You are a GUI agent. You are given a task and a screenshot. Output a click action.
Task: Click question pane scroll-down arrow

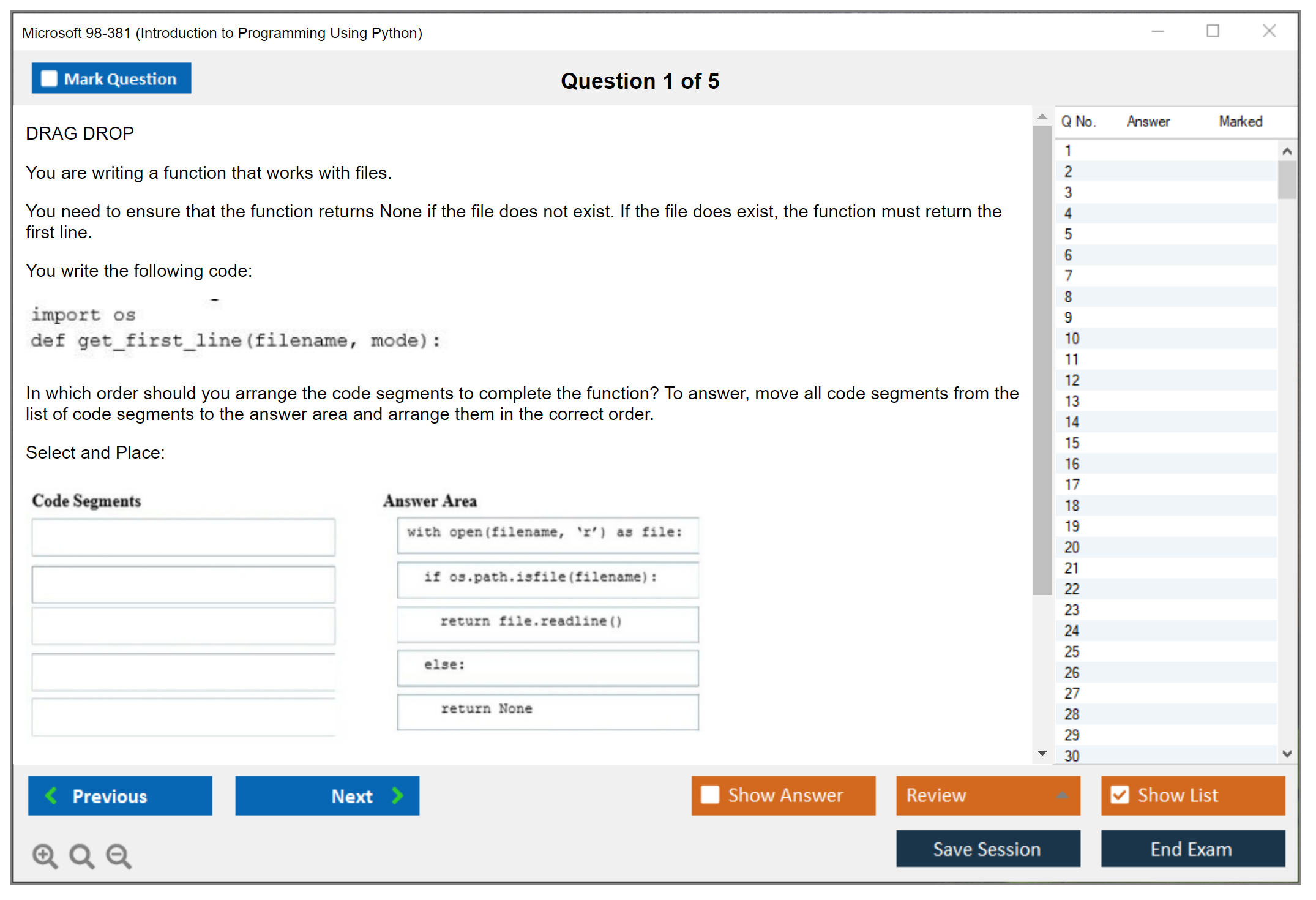pos(1042,753)
